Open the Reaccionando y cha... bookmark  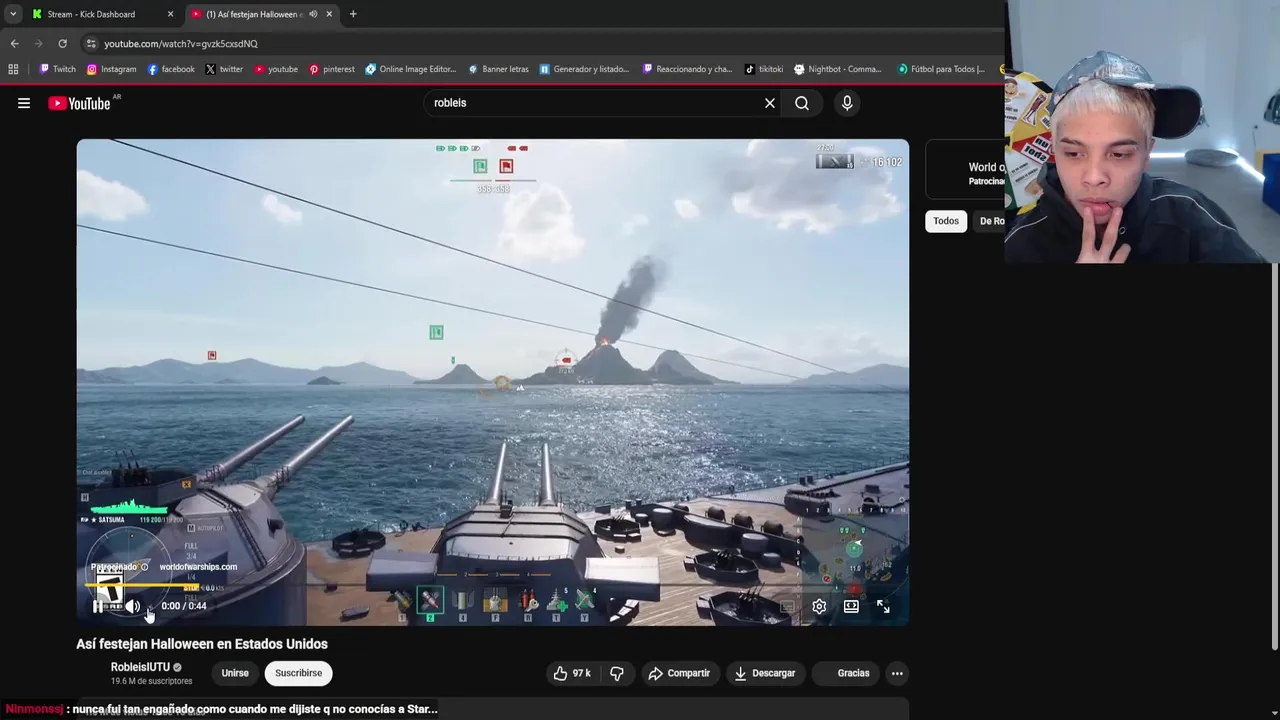pos(688,69)
